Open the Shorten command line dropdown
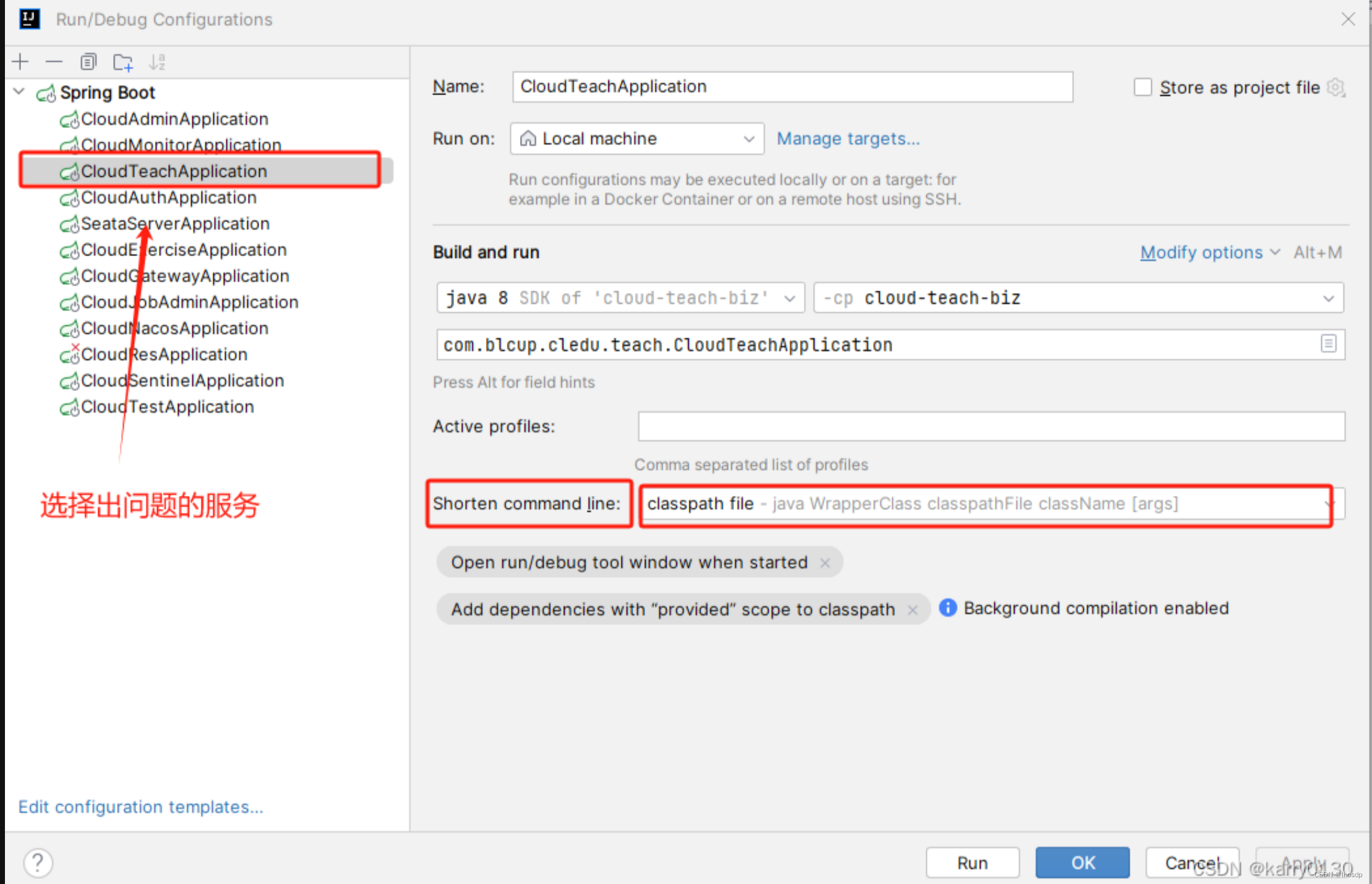This screenshot has width=1372, height=884. coord(1329,504)
